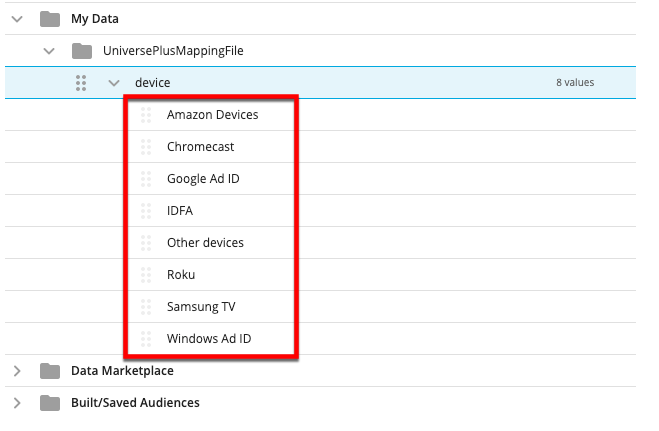Click drag handle next to Roku

click(146, 274)
